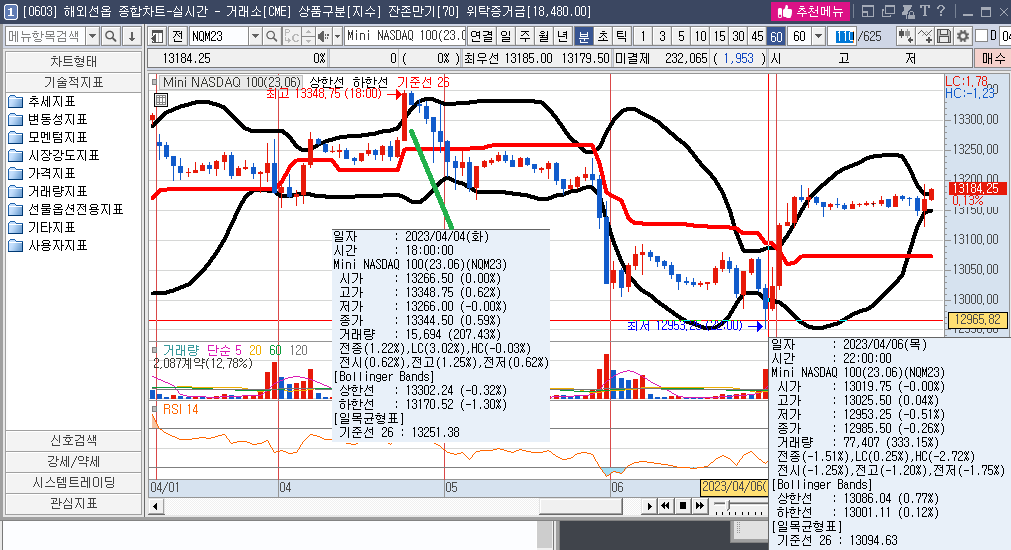Click the chart grid/table icon near top-left
This screenshot has height=550, width=1011.
pos(161,99)
